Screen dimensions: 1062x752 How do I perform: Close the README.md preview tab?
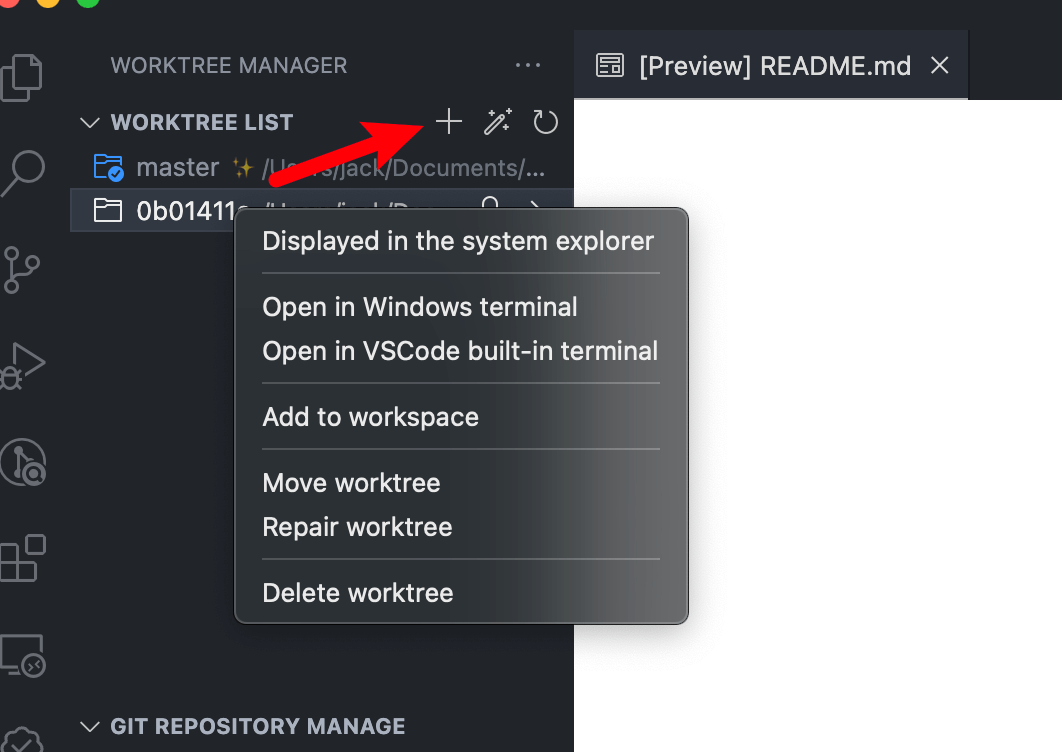(x=939, y=66)
